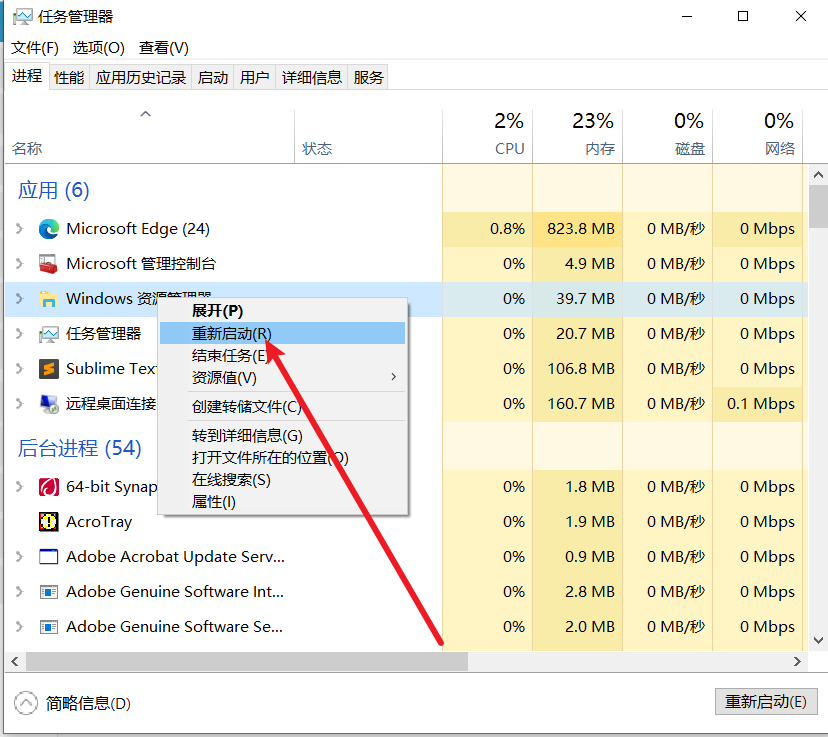828x737 pixels.
Task: Expand the 远程桌面连接 process row
Action: [20, 404]
